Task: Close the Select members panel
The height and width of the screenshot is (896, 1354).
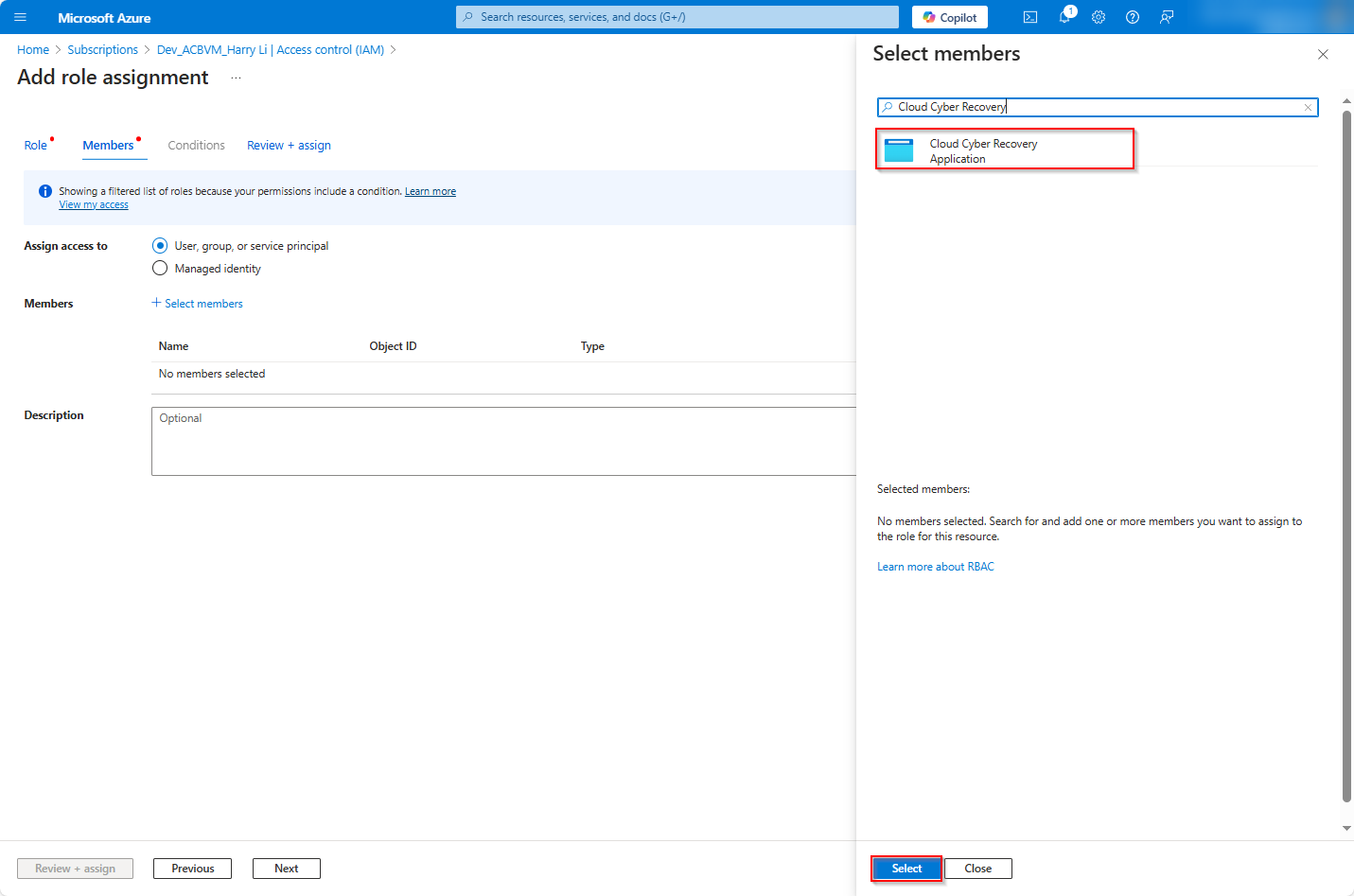Action: pos(1323,55)
